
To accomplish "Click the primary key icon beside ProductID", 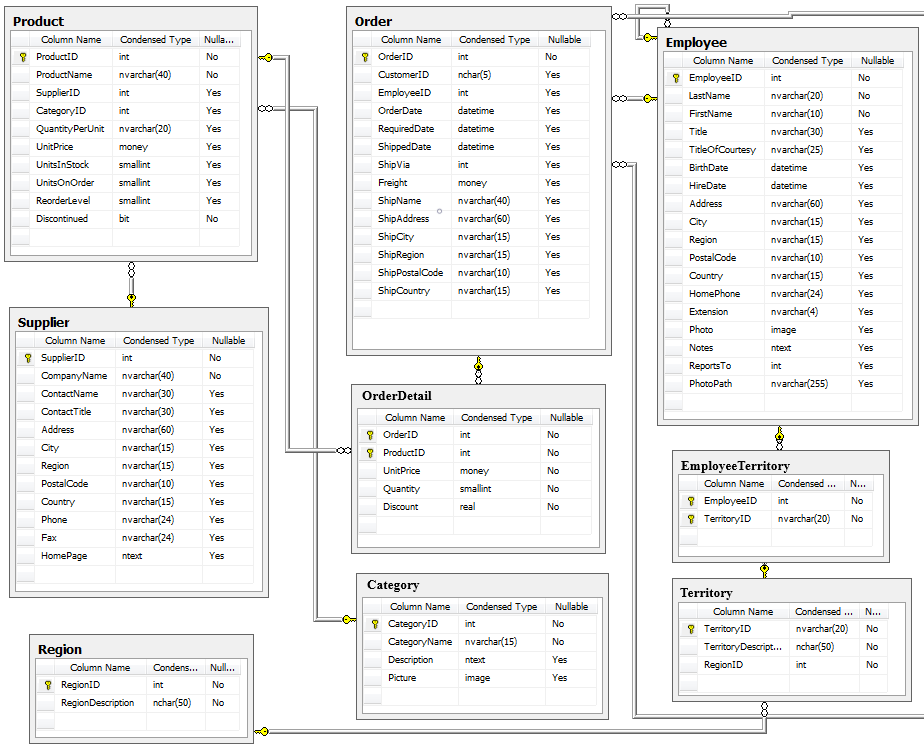I will (23, 57).
